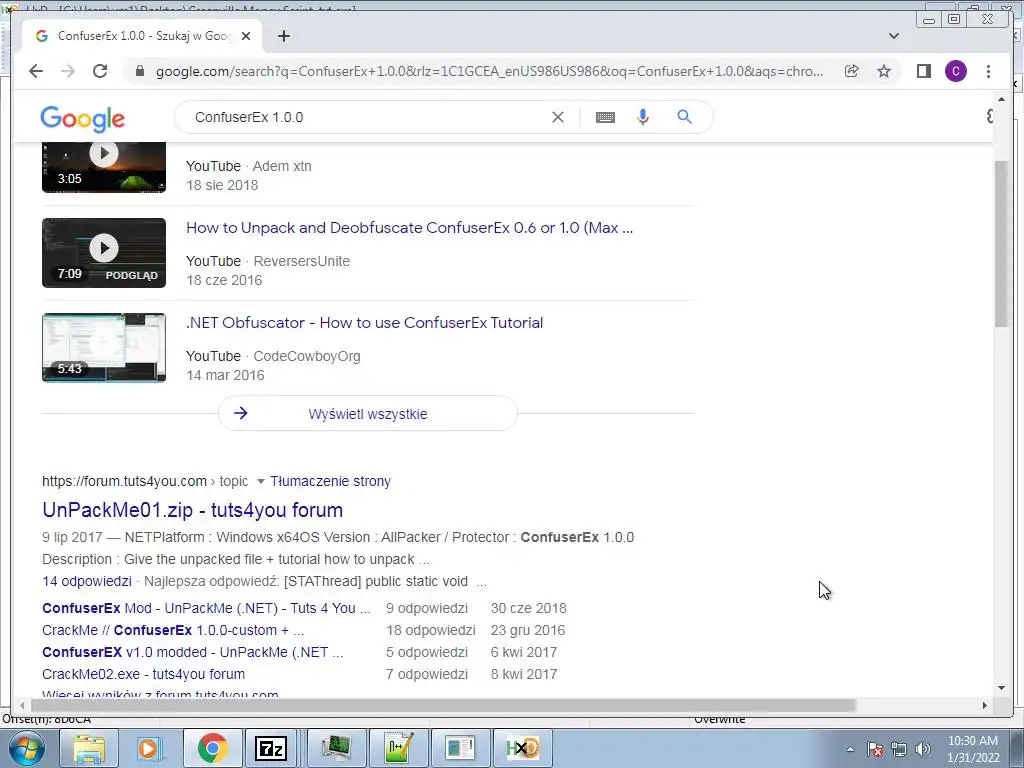Click the '30 cze 2018' date entry
The height and width of the screenshot is (768, 1024).
pos(528,608)
